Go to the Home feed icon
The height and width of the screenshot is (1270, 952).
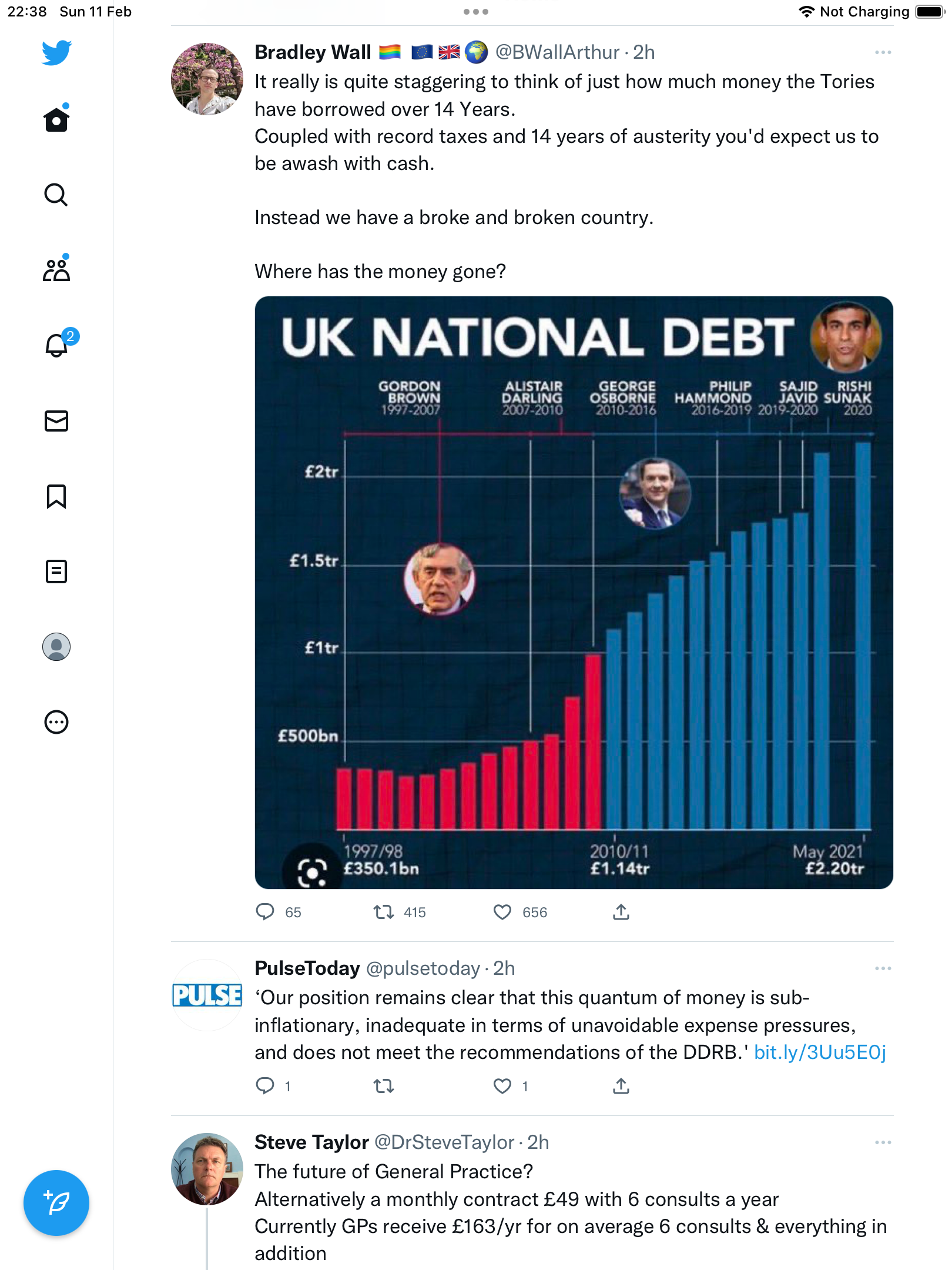tap(56, 119)
